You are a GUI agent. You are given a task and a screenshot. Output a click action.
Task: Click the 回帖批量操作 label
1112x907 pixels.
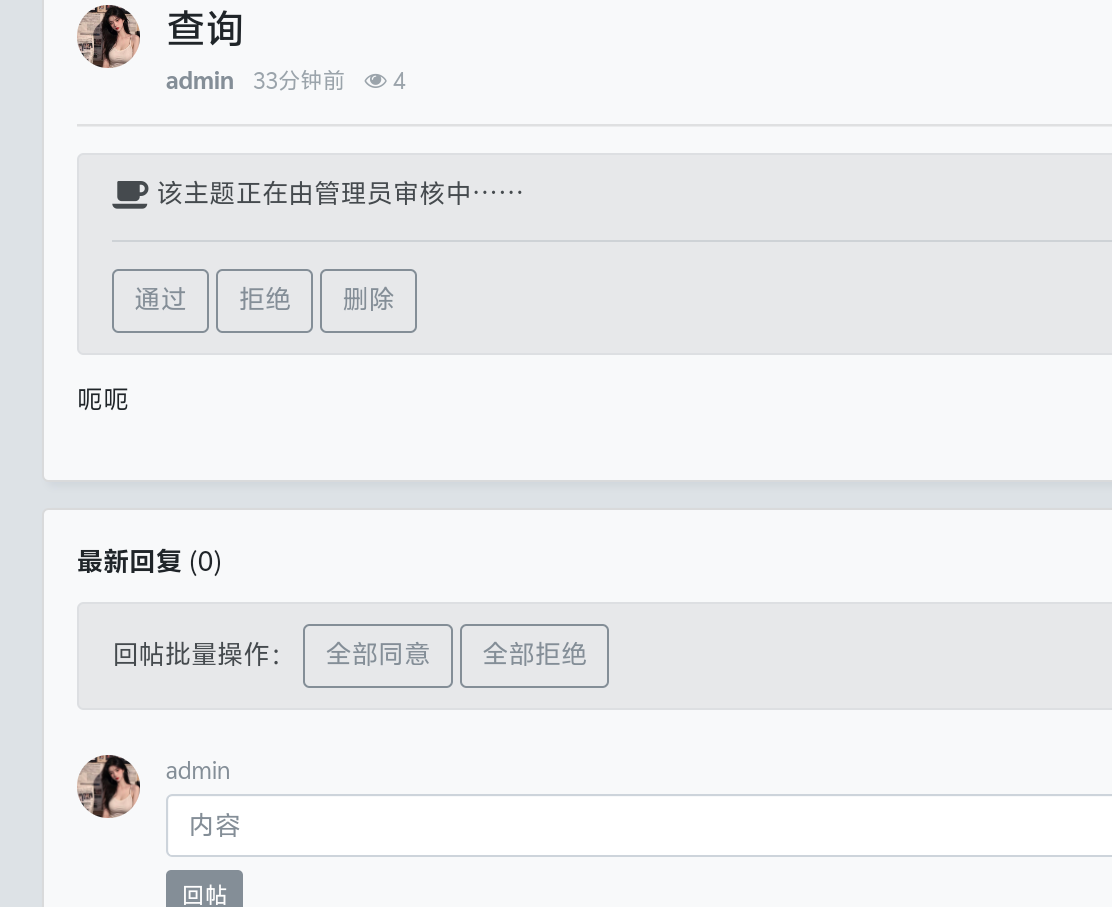(x=197, y=655)
